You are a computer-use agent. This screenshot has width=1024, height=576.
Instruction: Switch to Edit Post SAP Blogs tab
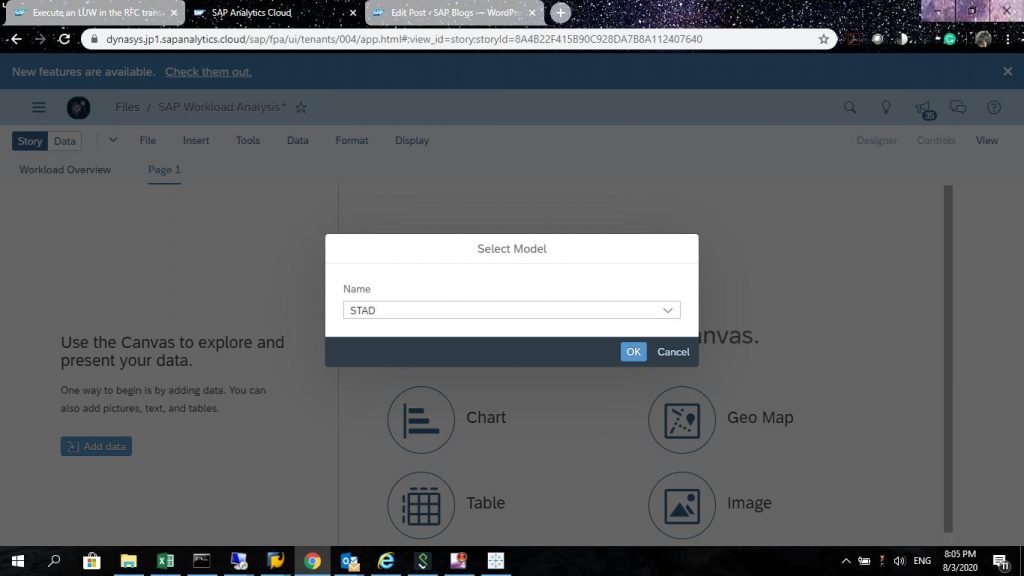tap(455, 13)
